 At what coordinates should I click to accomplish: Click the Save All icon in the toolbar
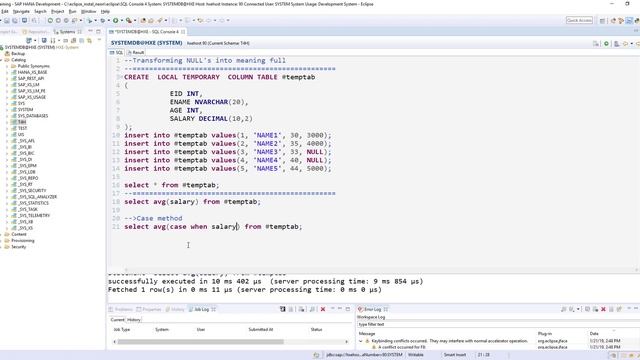click(15, 20)
